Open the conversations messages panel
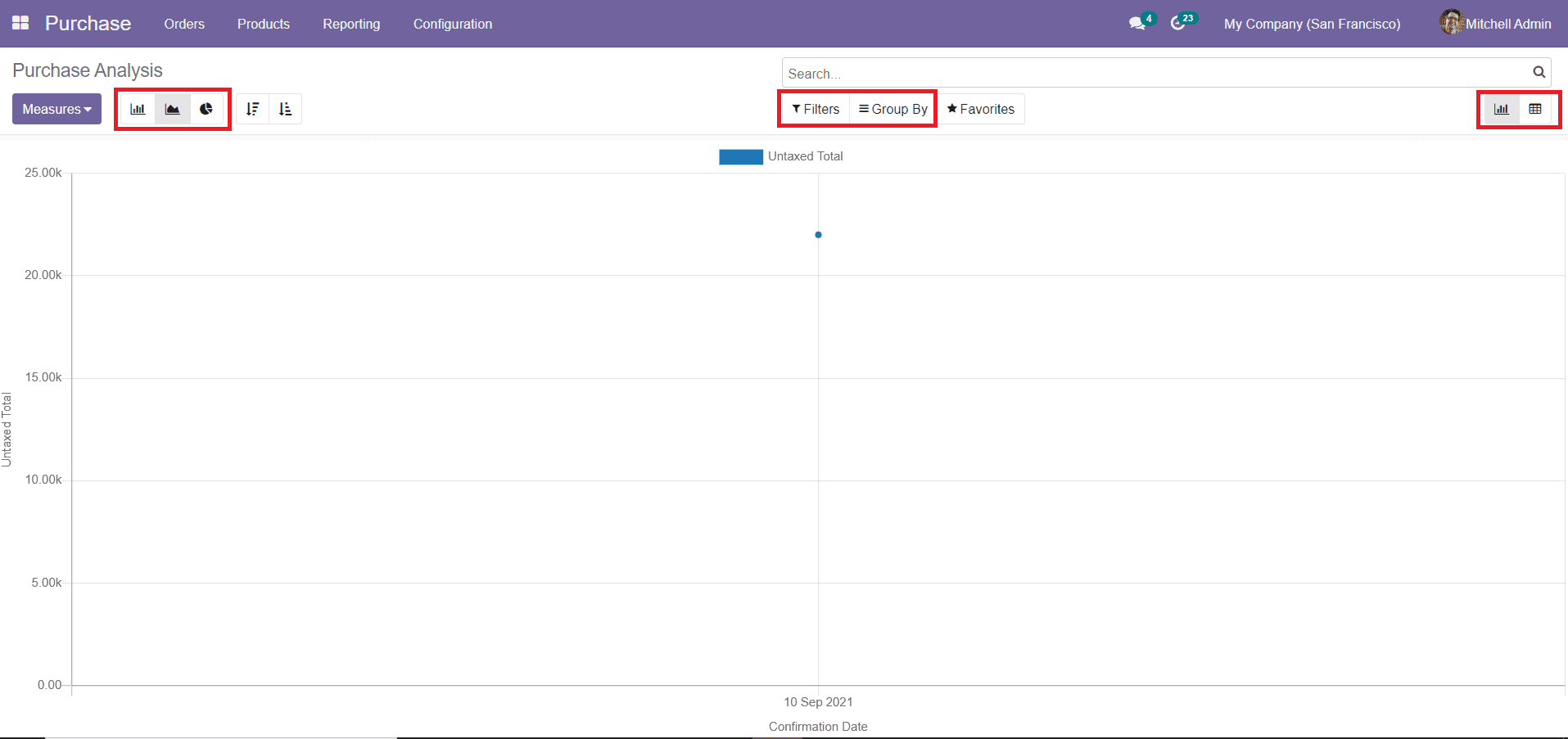 [1137, 24]
